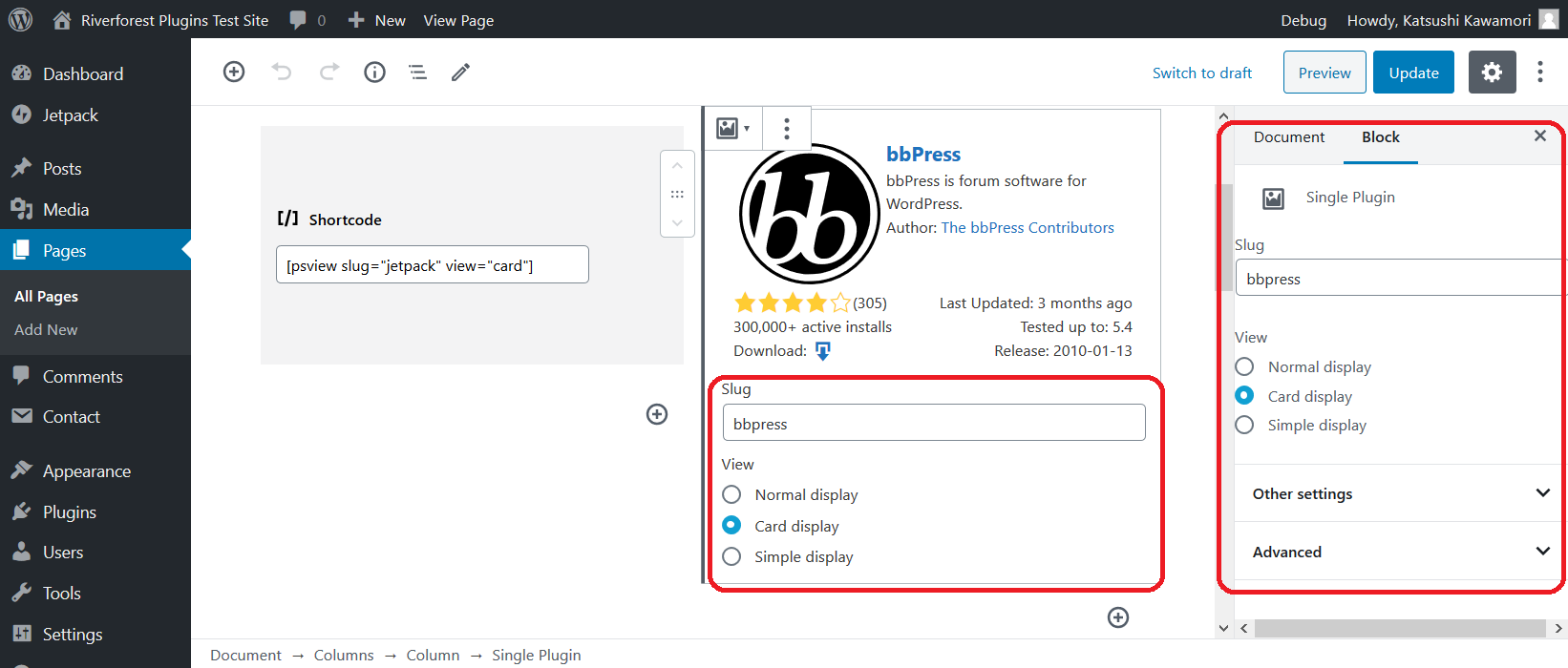Edit the shortcode text field
This screenshot has height=668, width=1568.
[x=432, y=264]
